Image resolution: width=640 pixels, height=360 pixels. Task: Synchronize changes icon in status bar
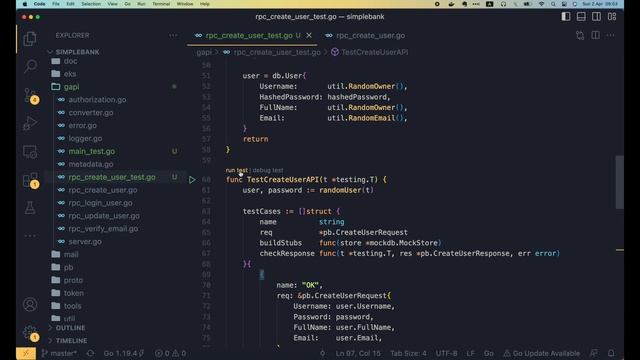[x=90, y=353]
